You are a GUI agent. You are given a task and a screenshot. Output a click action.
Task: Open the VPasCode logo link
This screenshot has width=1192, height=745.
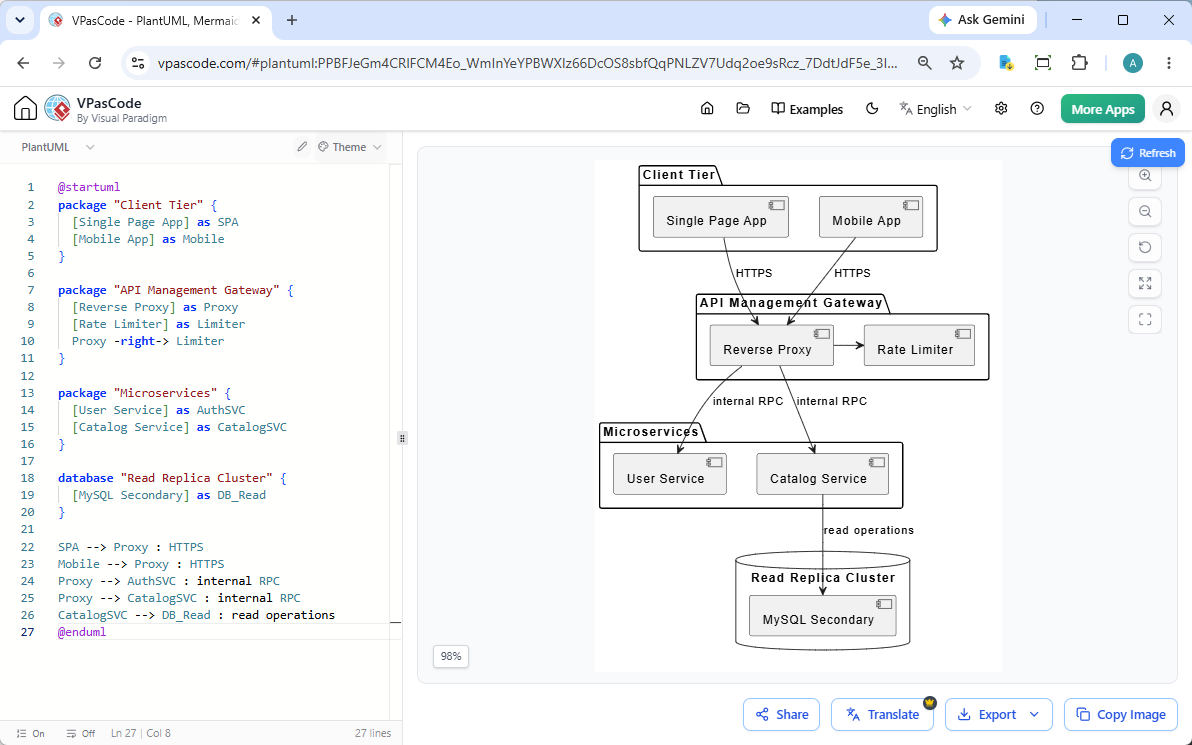106,109
